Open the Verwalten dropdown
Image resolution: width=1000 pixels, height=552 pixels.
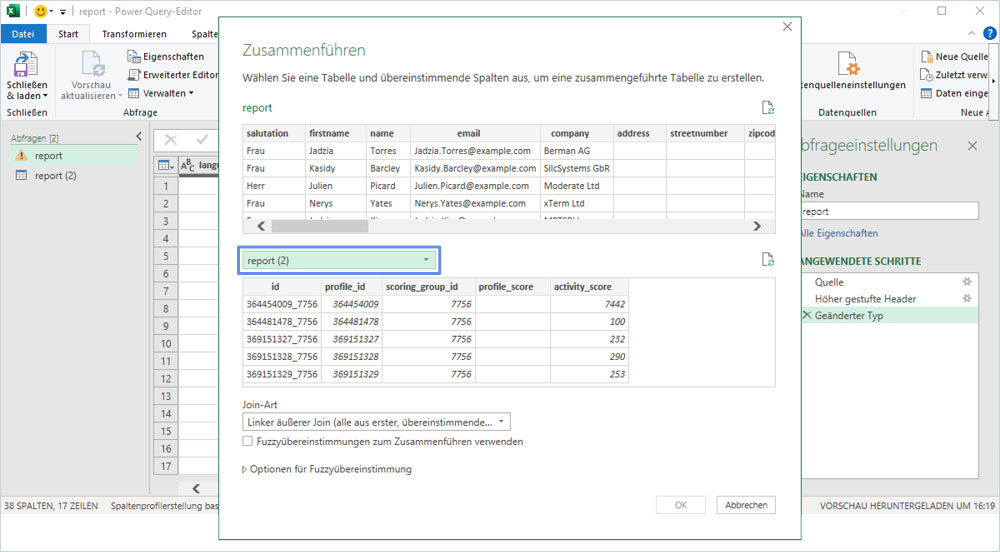pyautogui.click(x=161, y=93)
